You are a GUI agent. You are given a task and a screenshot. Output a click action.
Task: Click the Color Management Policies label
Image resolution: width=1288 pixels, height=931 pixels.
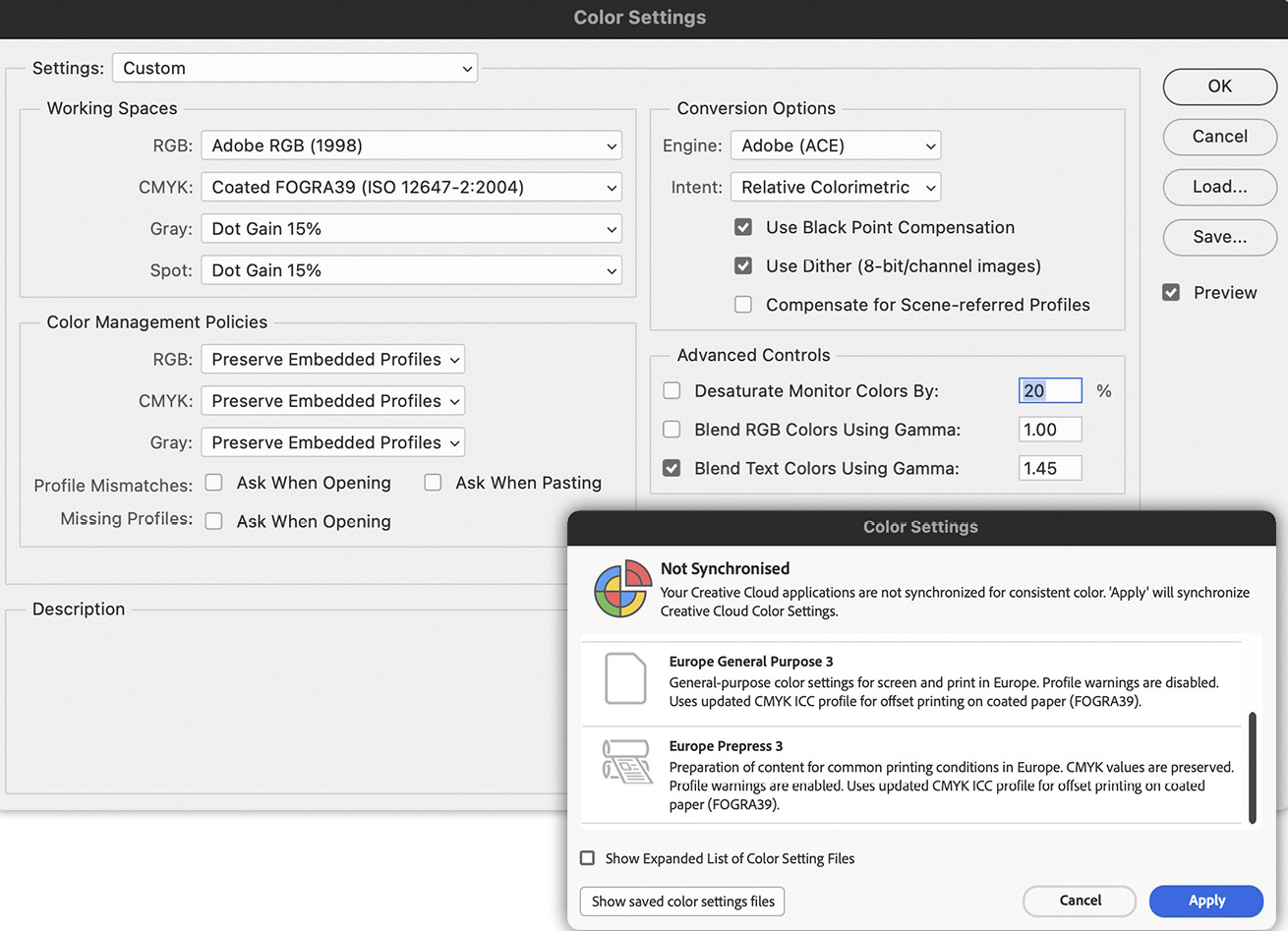click(157, 321)
